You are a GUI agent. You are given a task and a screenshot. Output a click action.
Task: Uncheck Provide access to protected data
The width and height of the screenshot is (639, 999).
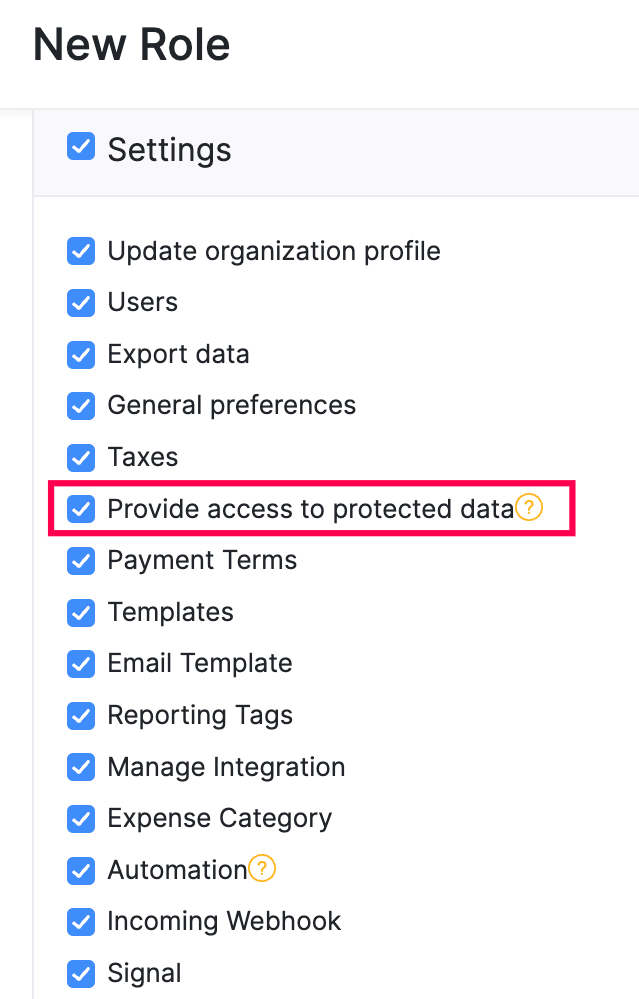pyautogui.click(x=80, y=509)
